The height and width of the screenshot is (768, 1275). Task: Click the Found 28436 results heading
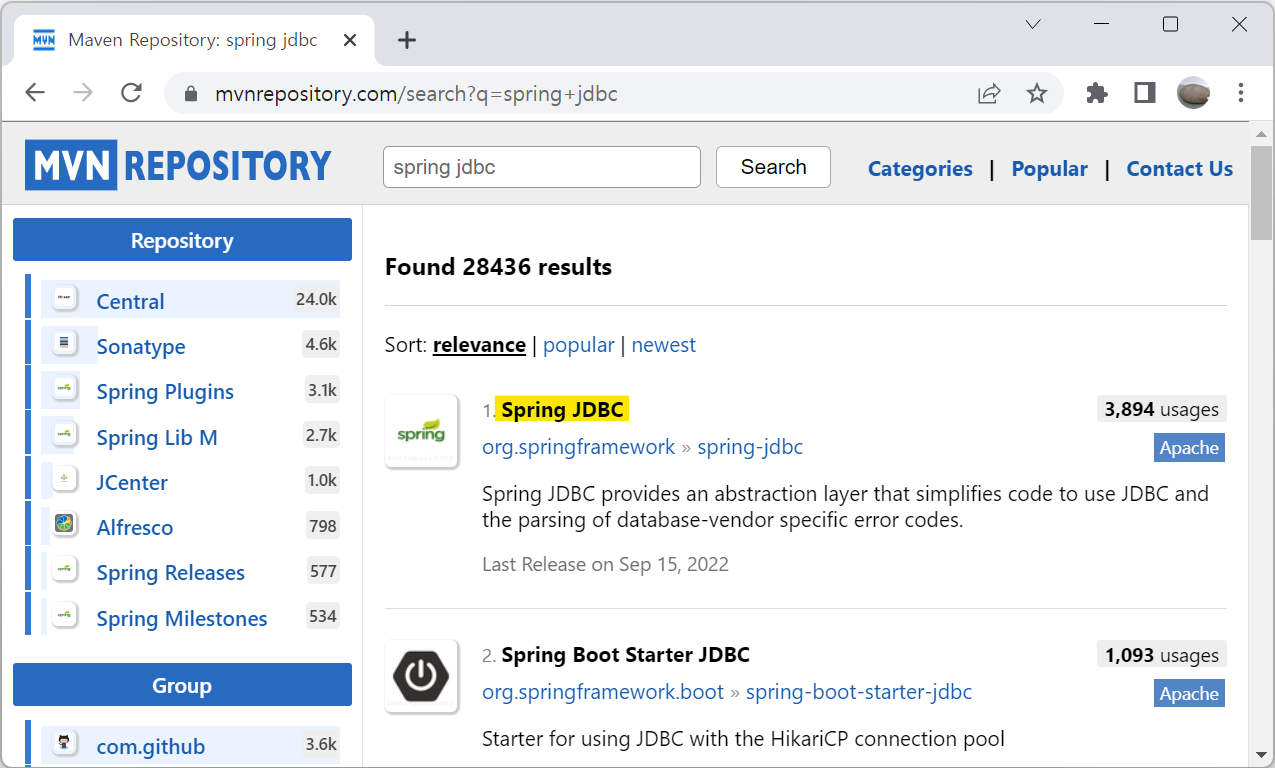pyautogui.click(x=498, y=267)
